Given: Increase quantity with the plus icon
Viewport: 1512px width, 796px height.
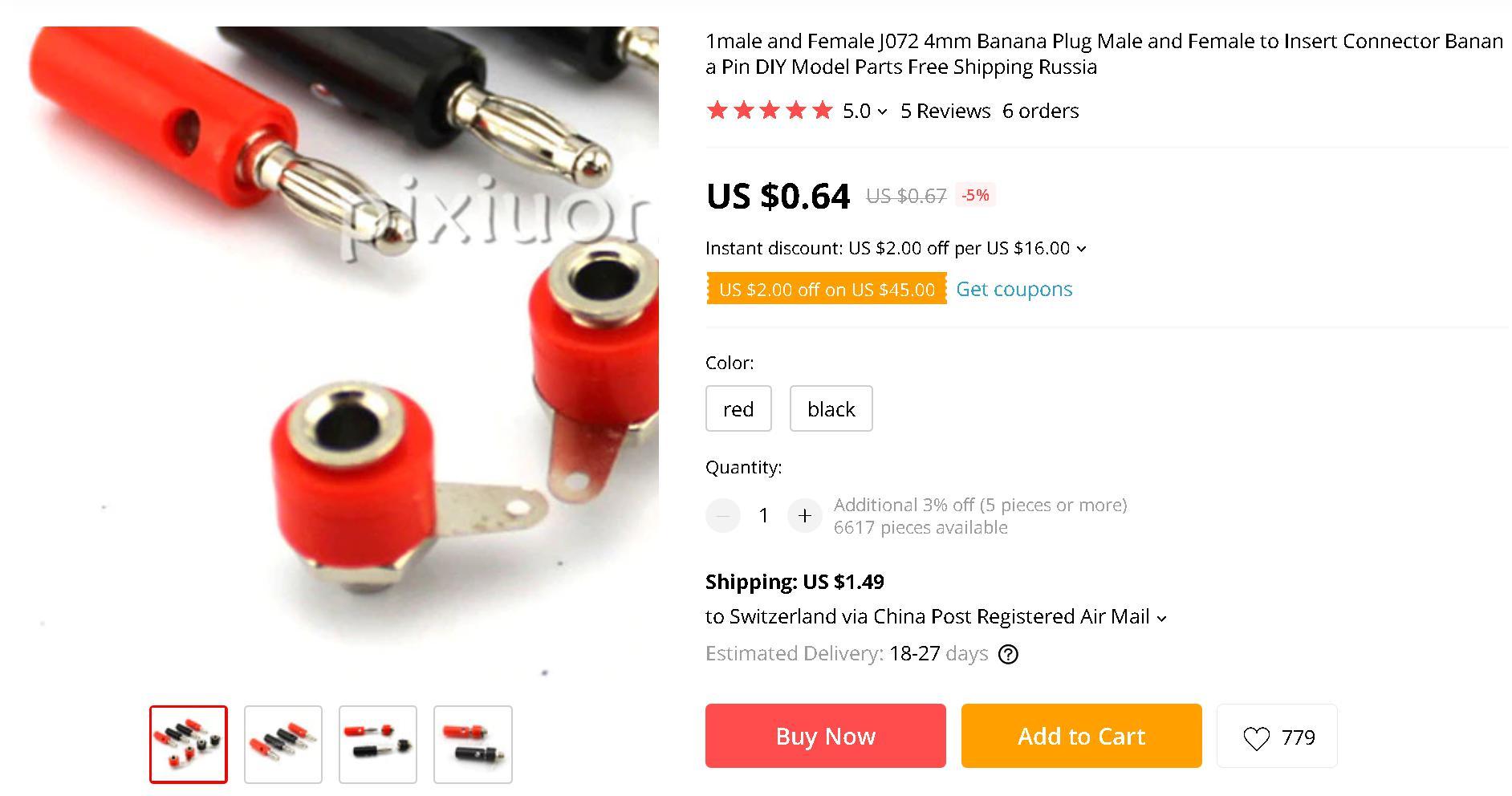Looking at the screenshot, I should point(805,515).
